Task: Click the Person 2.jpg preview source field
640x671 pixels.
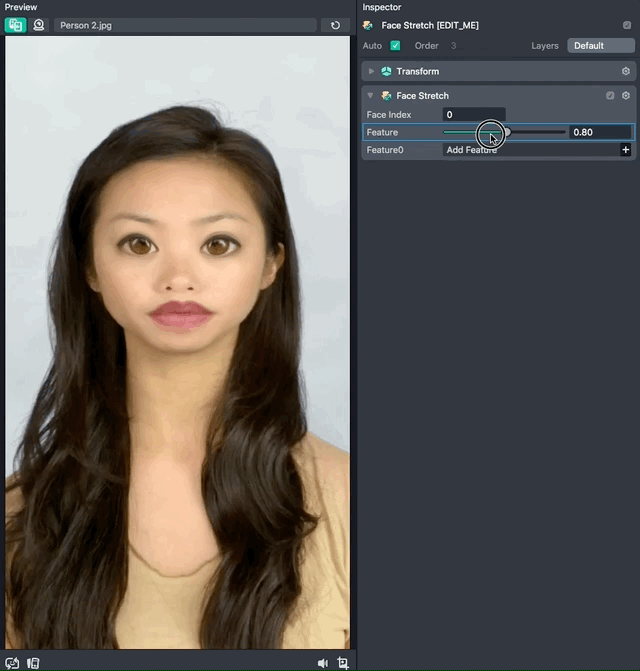Action: (x=185, y=25)
